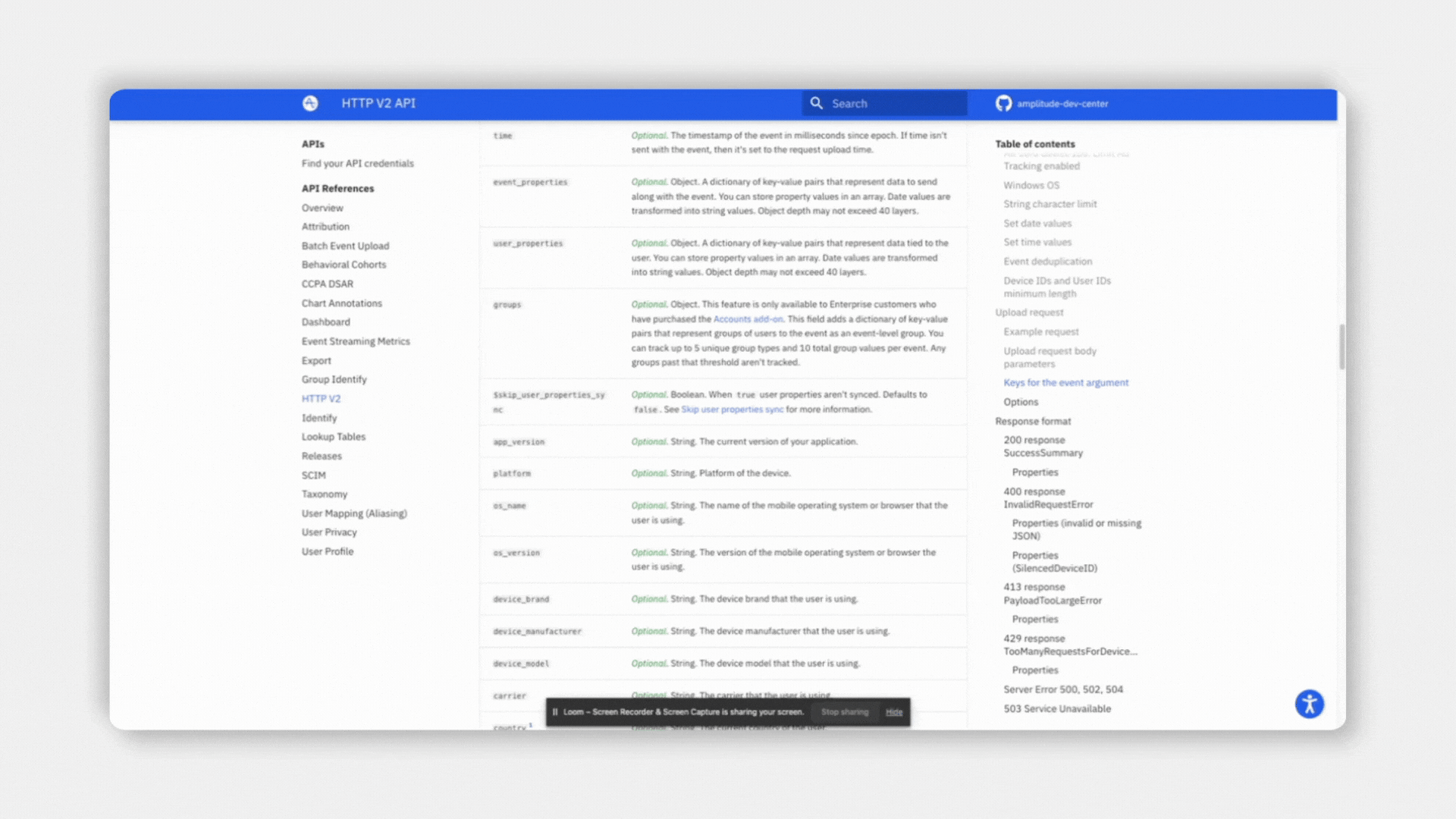1456x819 pixels.
Task: Go to Find your API credentials
Action: [357, 163]
